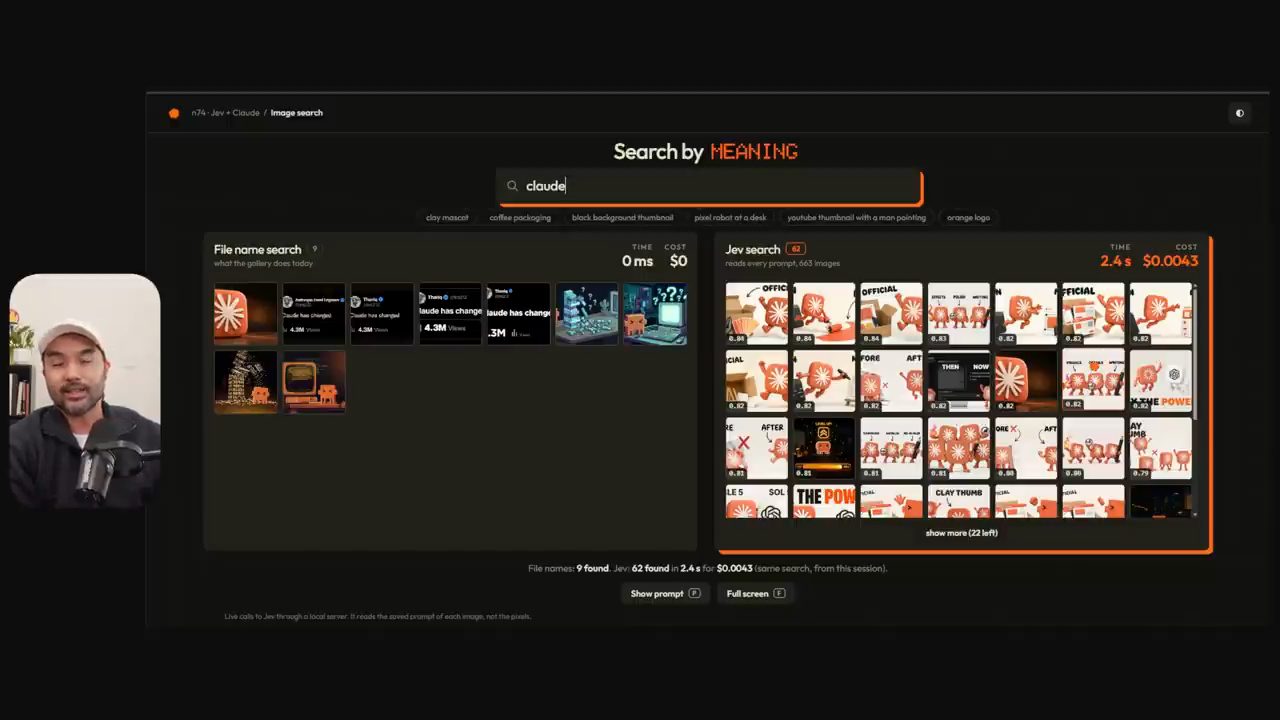Choose the 'coffee packaging' suggestion chip
This screenshot has width=1280, height=720.
pyautogui.click(x=520, y=217)
